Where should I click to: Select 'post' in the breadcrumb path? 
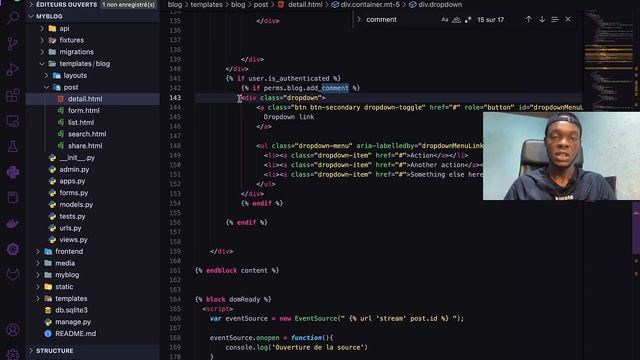pyautogui.click(x=261, y=4)
